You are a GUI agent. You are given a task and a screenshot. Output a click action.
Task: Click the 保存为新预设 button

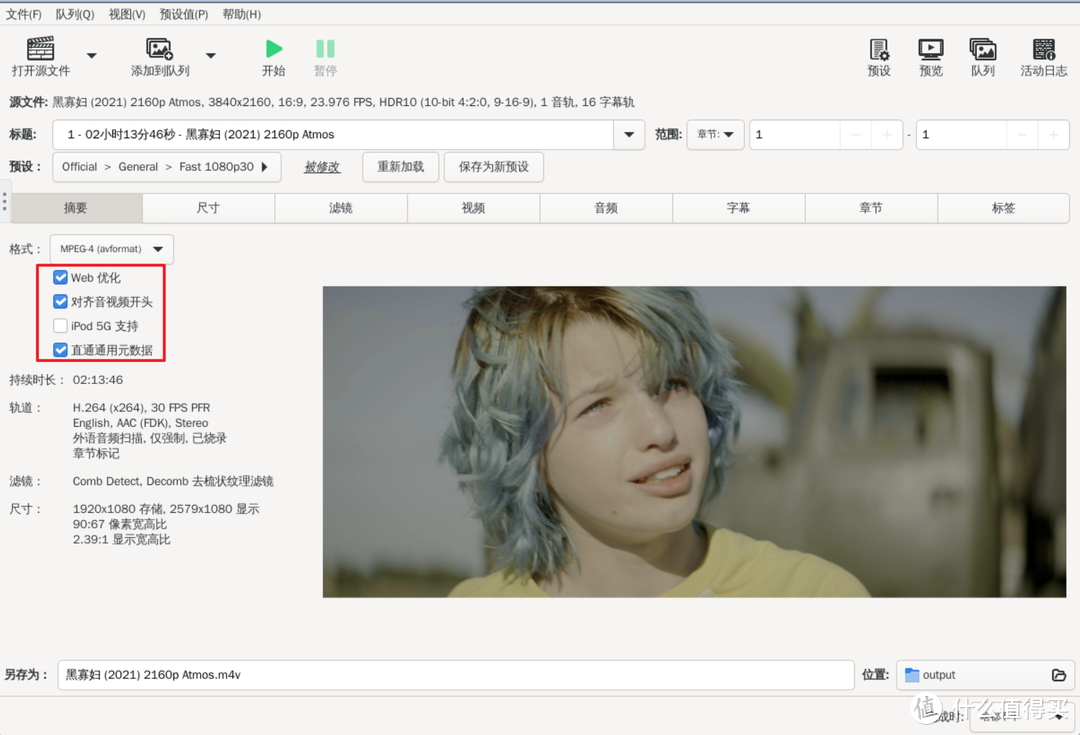coord(493,167)
